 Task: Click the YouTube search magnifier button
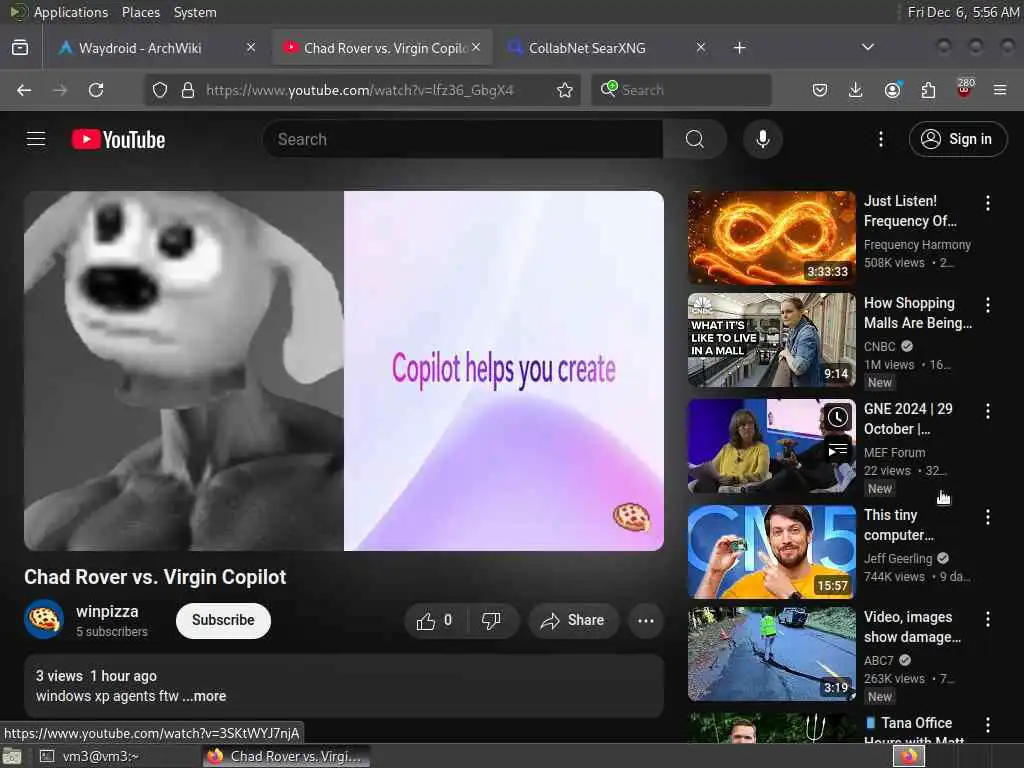695,139
